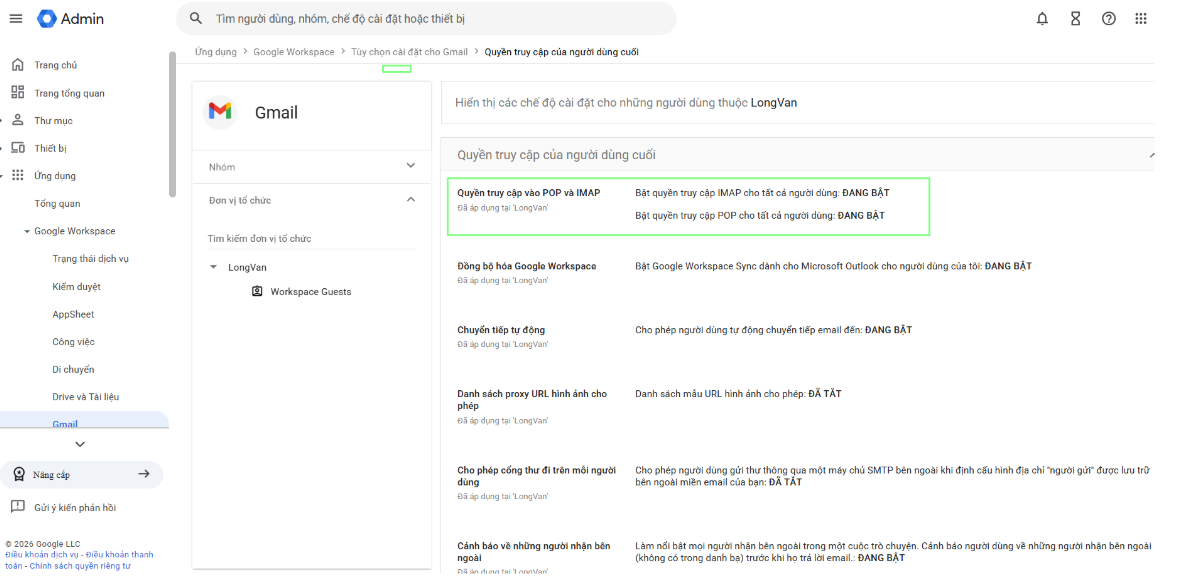Go to Ứng dụng breadcrumb
This screenshot has width=1199, height=585.
coord(215,51)
